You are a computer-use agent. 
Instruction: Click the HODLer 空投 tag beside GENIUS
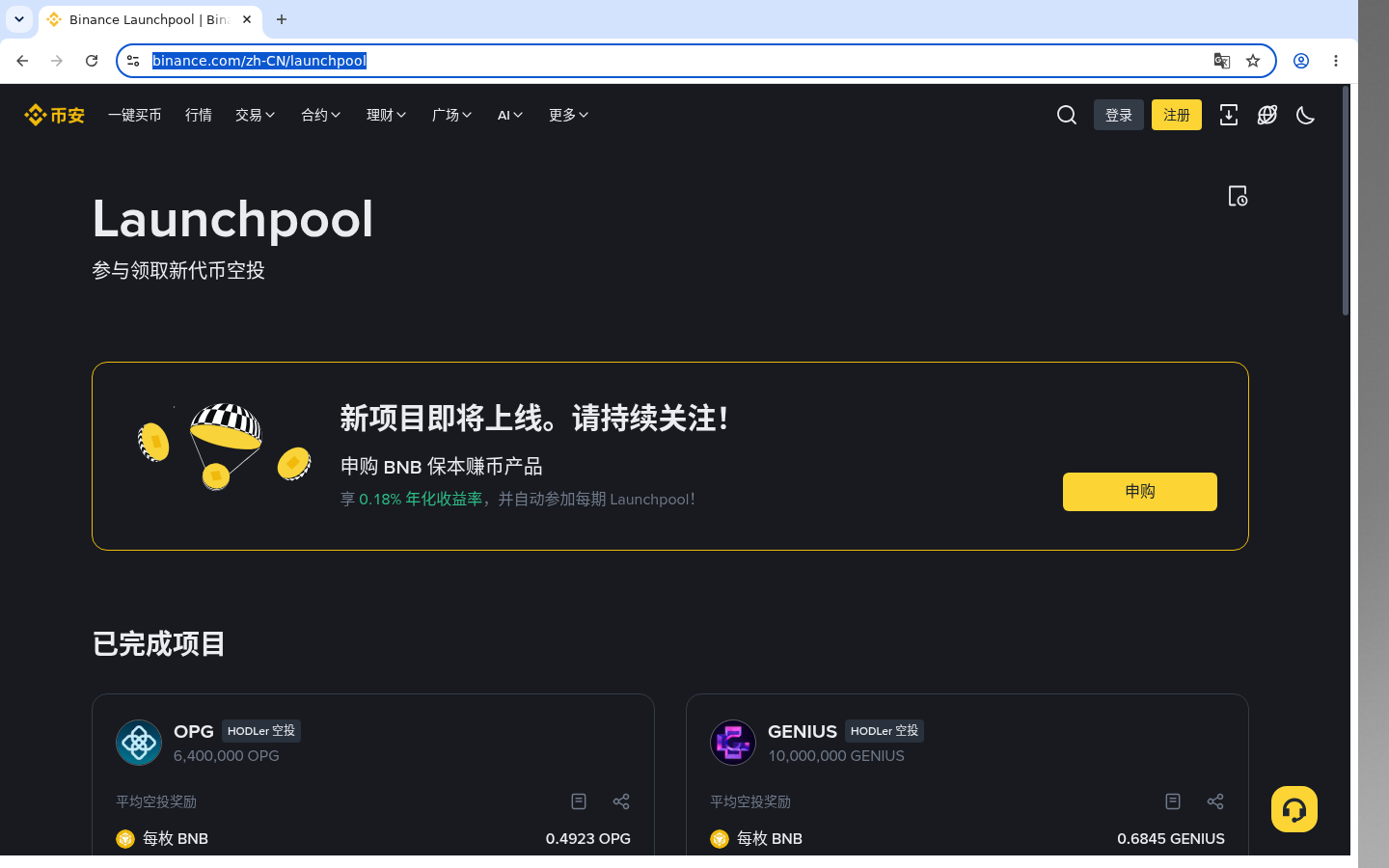(885, 731)
